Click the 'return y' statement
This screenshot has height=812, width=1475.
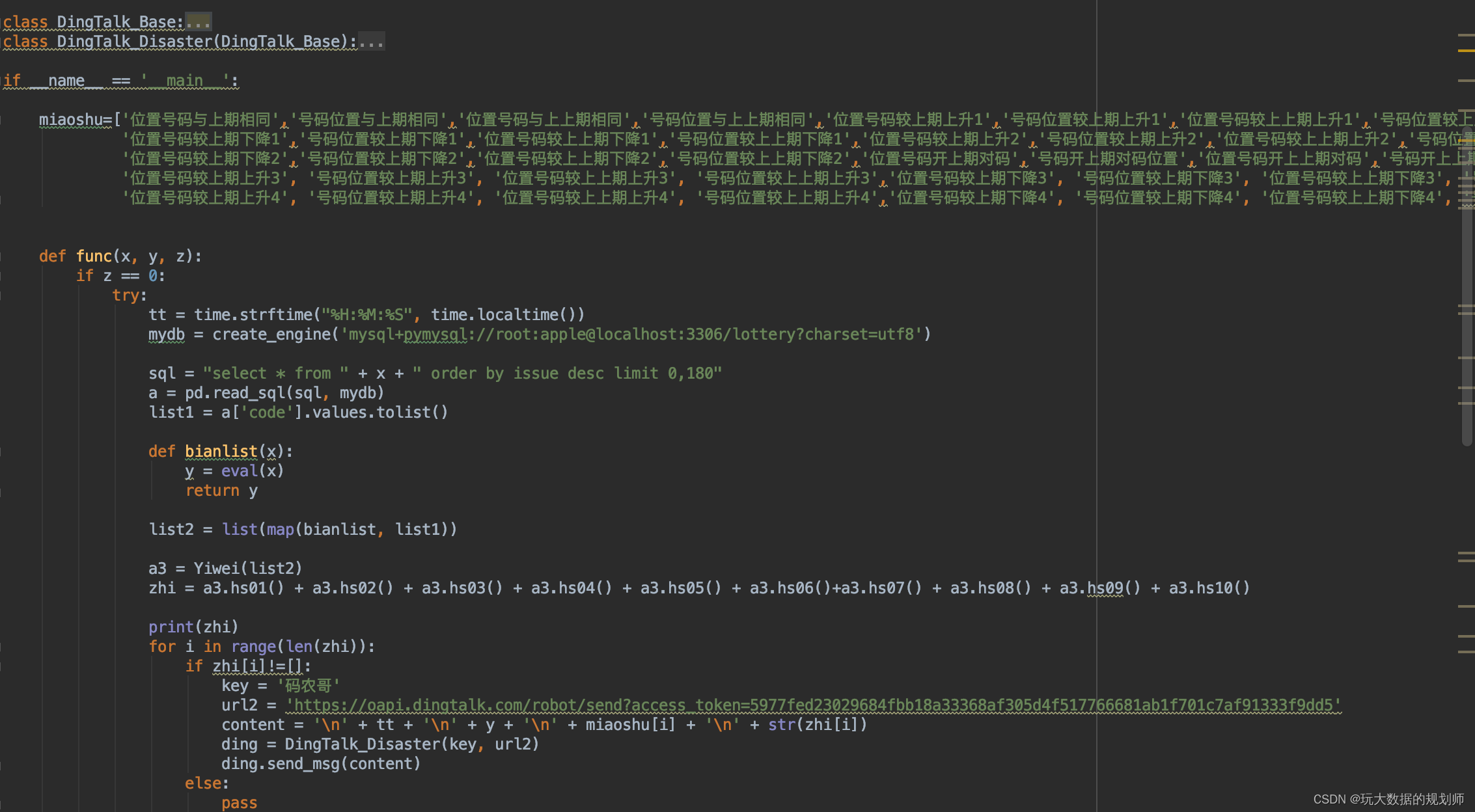coord(221,491)
